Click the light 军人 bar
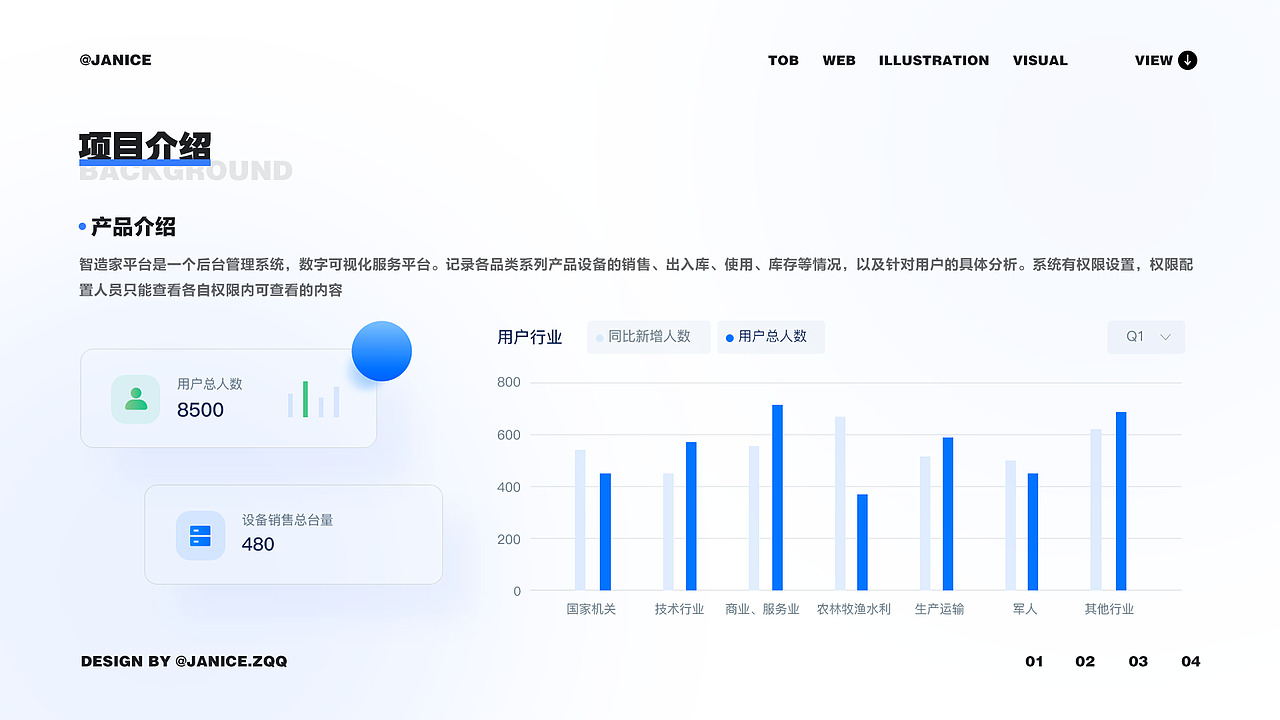Image resolution: width=1280 pixels, height=720 pixels. pyautogui.click(x=1011, y=525)
